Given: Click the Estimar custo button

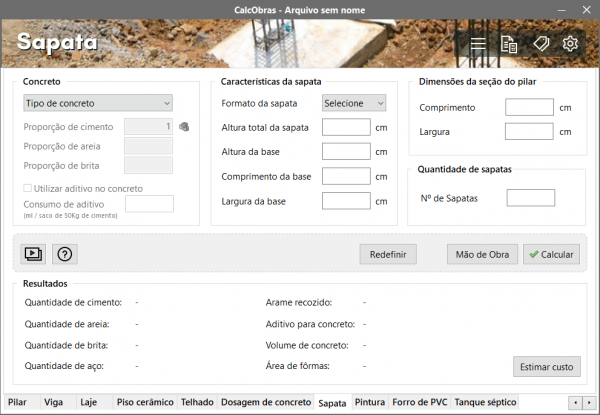Looking at the screenshot, I should point(547,367).
